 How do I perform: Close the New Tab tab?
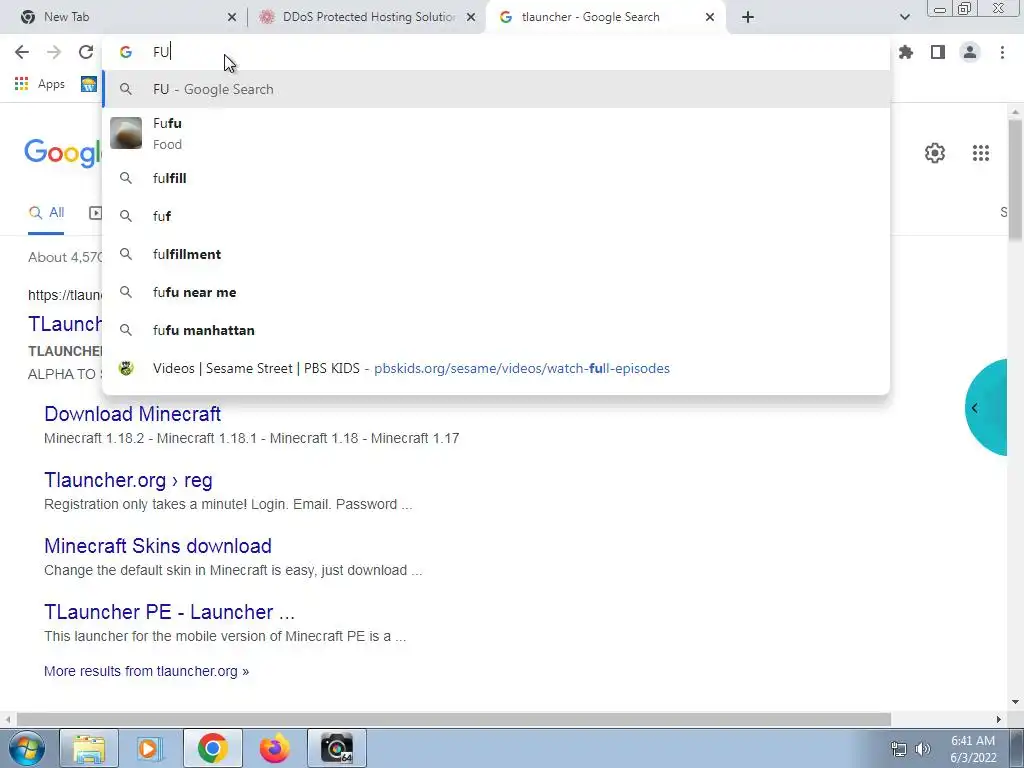click(232, 17)
